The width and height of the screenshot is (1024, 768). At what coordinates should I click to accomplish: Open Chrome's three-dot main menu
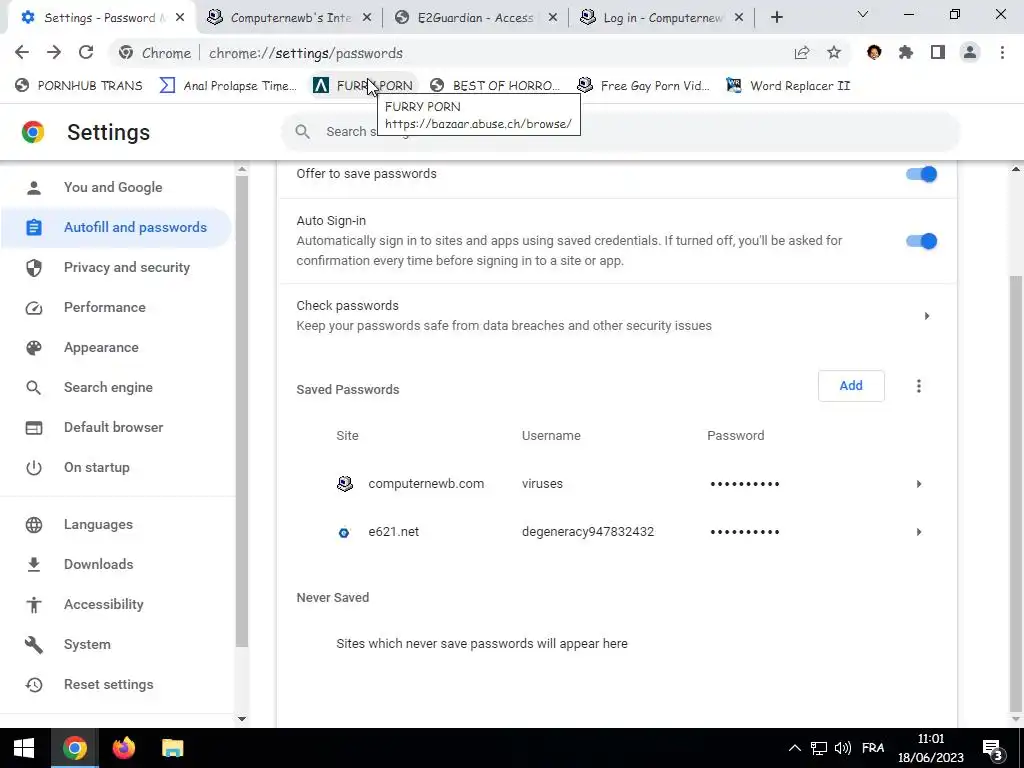click(x=1002, y=53)
